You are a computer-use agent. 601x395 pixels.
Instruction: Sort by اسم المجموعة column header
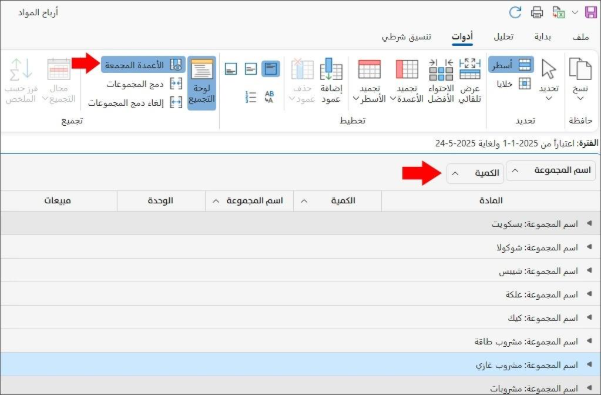click(x=250, y=201)
